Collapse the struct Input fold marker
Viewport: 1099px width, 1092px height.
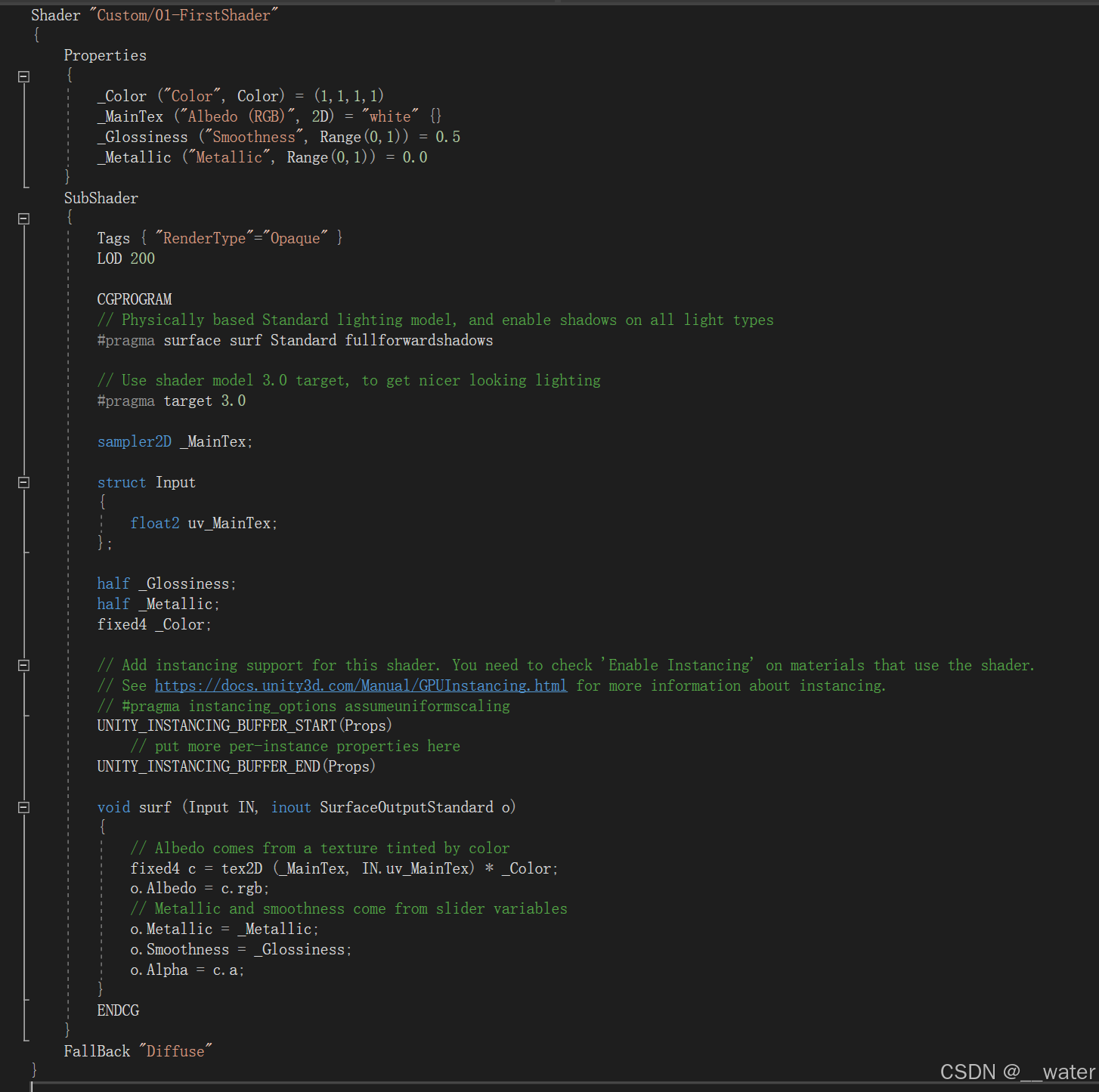pos(23,483)
